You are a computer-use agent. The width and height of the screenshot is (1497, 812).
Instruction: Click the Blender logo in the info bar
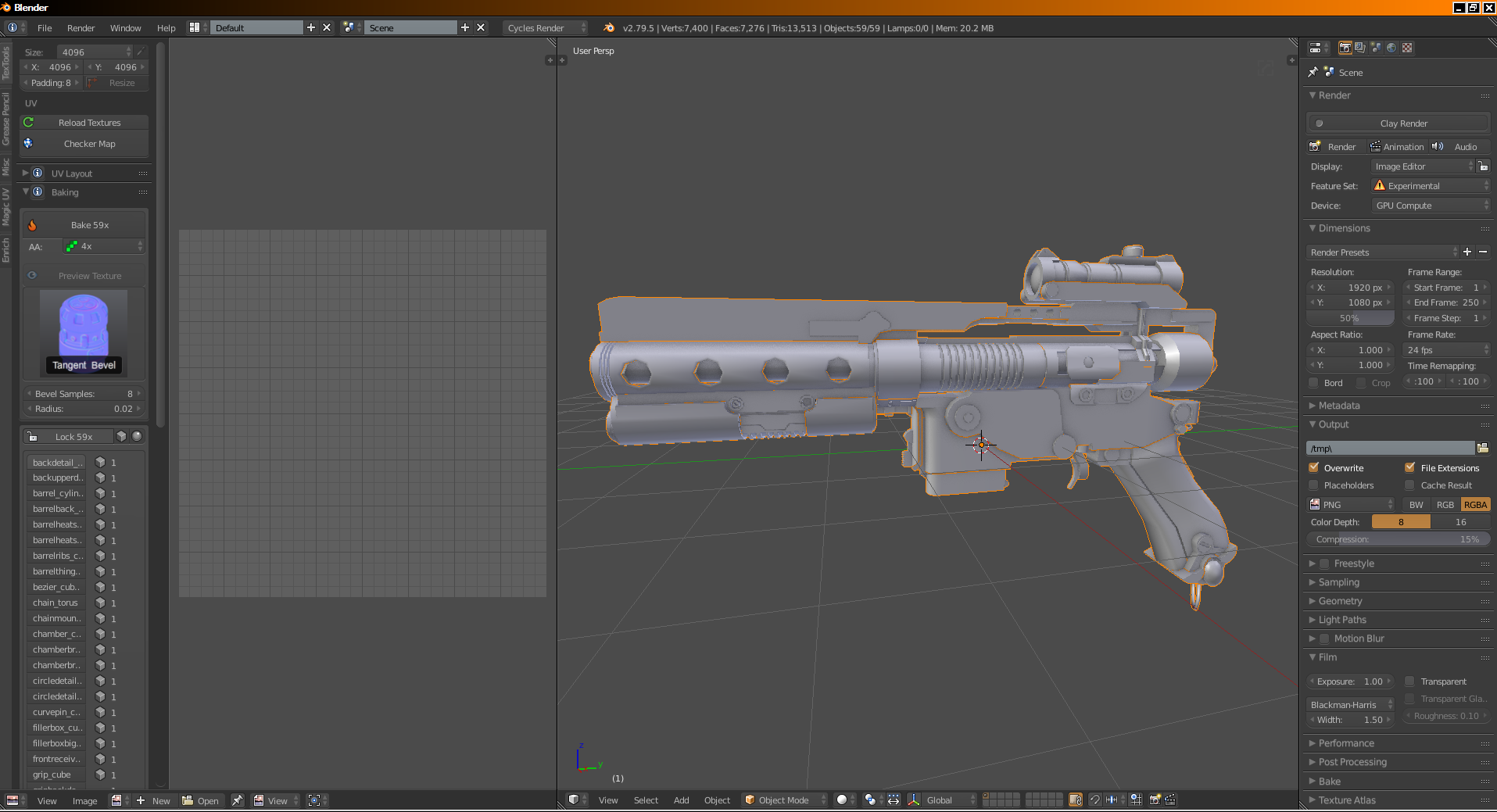[x=609, y=27]
